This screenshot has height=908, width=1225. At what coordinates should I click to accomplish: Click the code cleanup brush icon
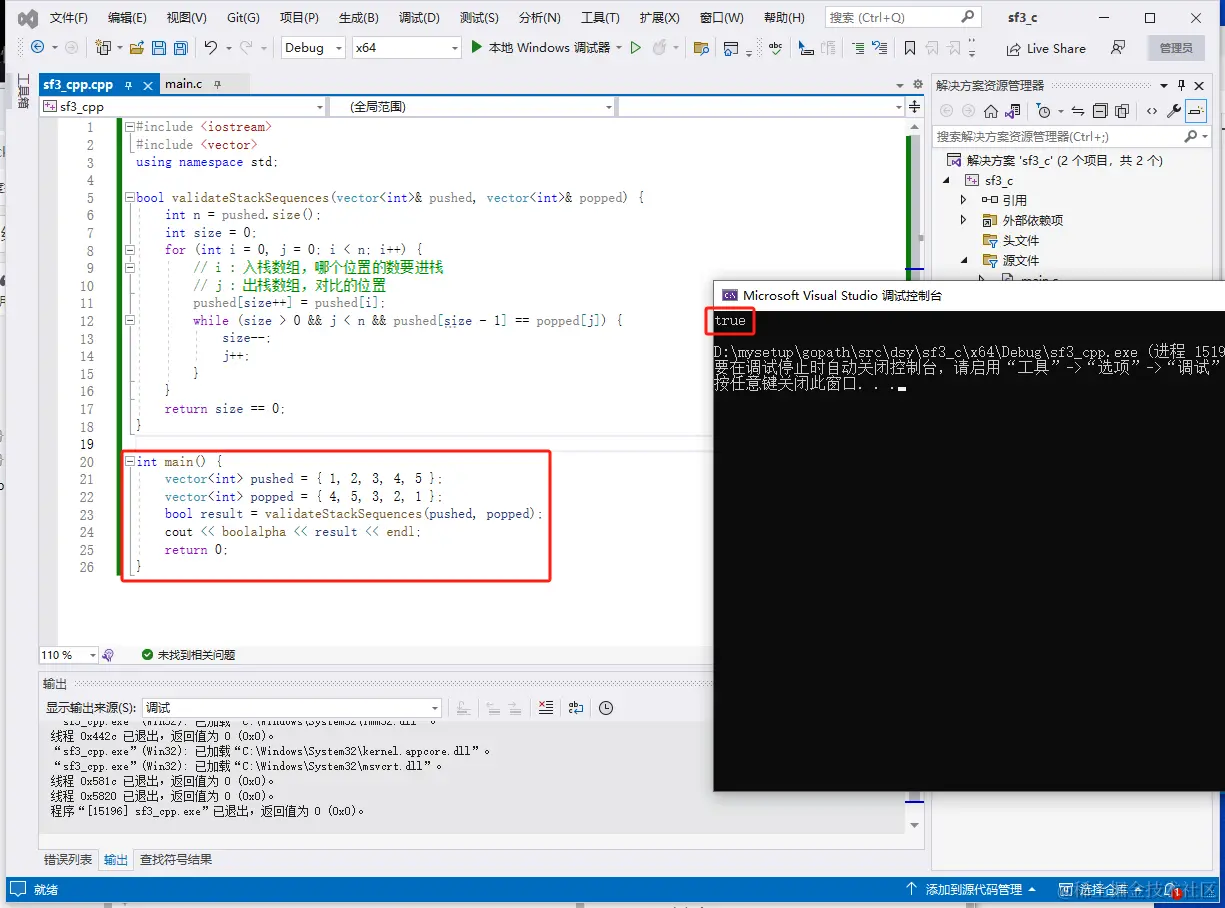point(108,655)
